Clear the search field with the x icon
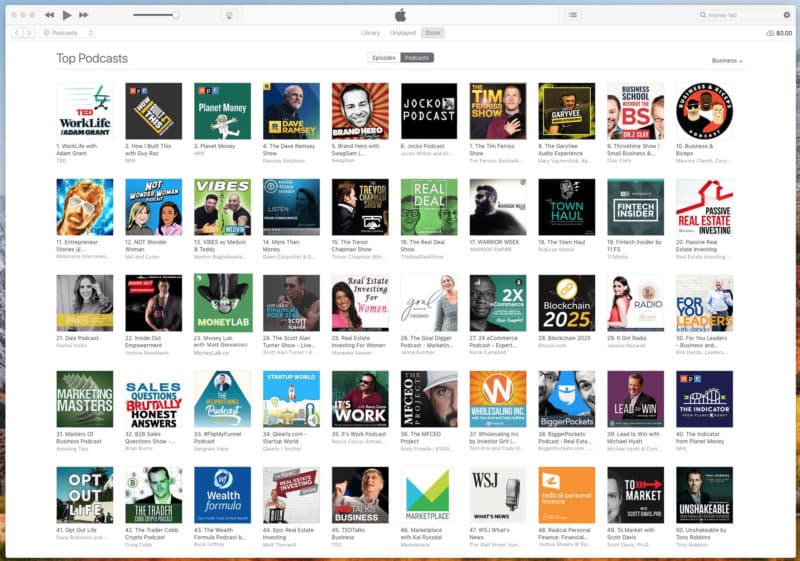This screenshot has width=800, height=561. coord(786,15)
